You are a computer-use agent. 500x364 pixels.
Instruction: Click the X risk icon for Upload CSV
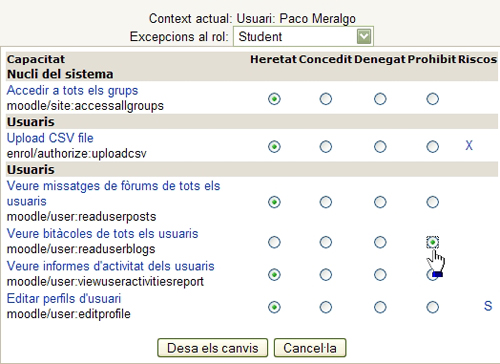pyautogui.click(x=469, y=146)
